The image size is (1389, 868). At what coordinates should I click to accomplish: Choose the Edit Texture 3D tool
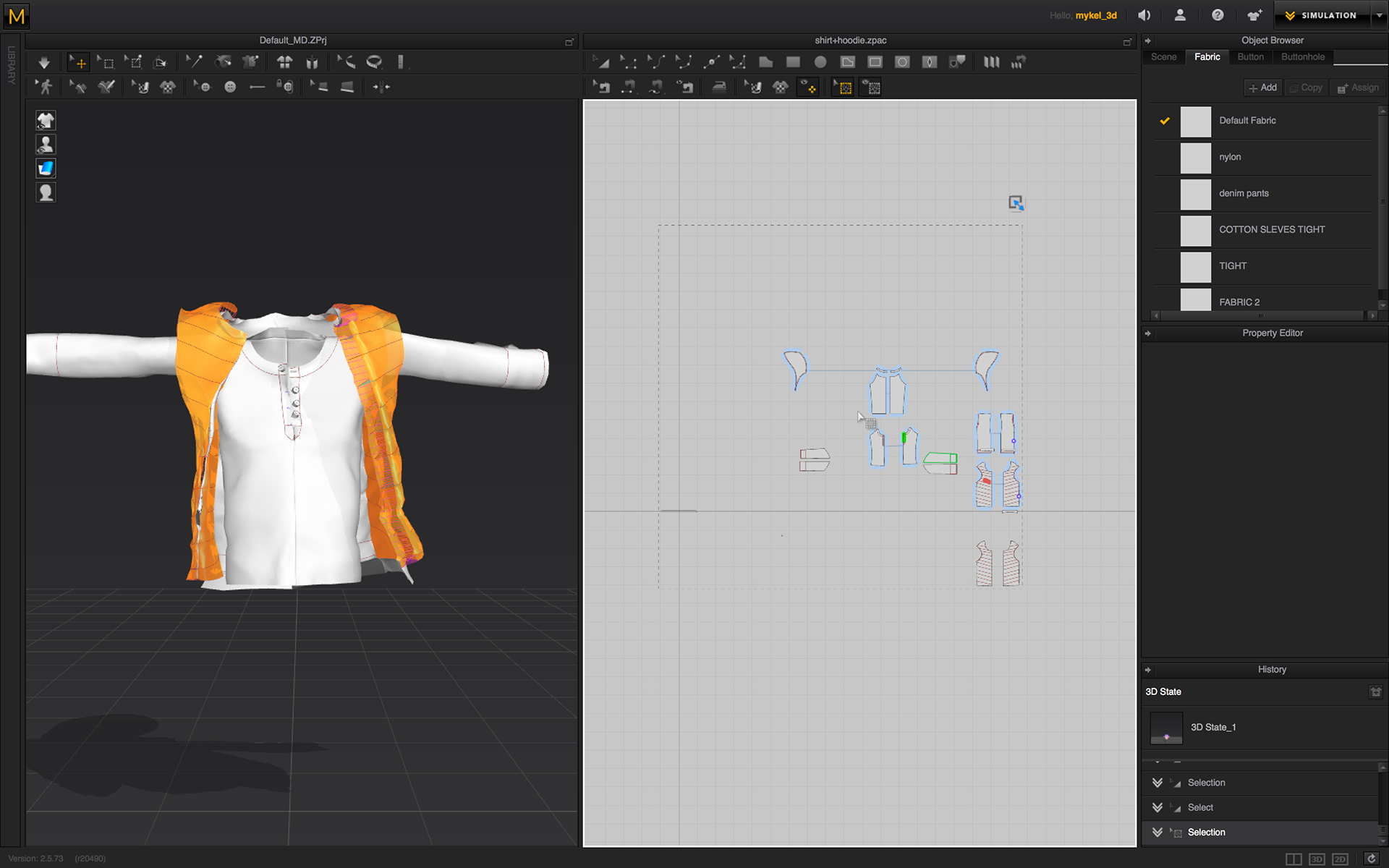click(x=140, y=88)
